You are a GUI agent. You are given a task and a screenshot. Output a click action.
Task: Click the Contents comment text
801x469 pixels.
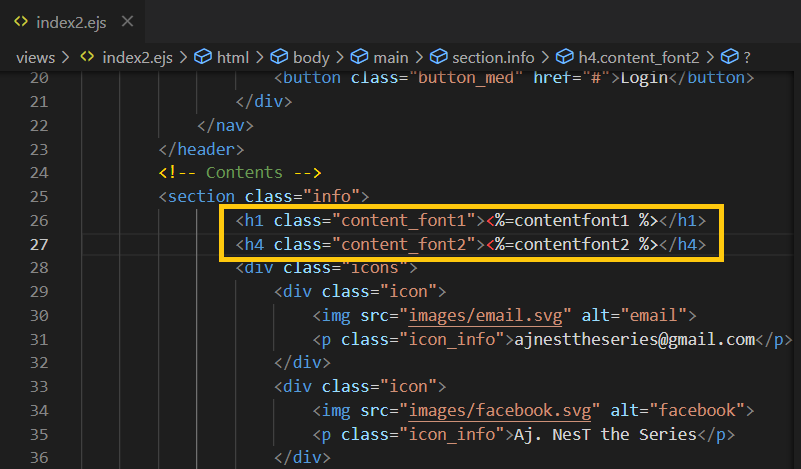pos(244,173)
